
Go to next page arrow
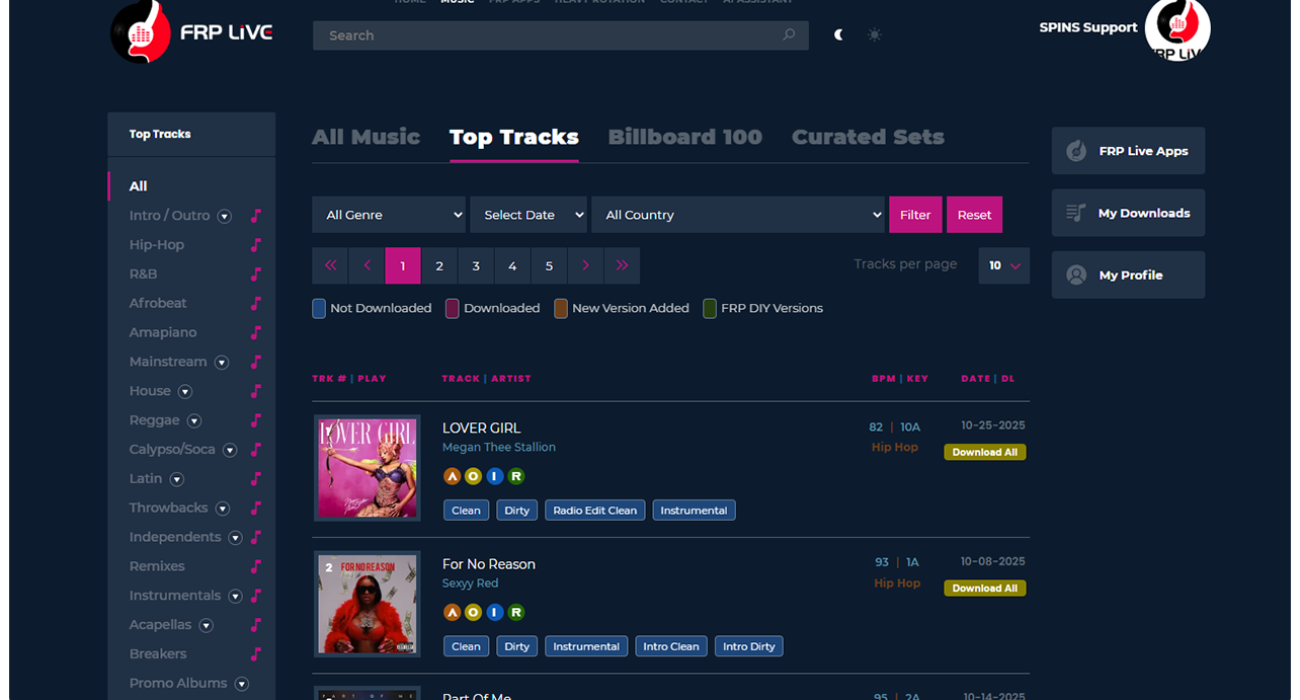[x=585, y=266]
